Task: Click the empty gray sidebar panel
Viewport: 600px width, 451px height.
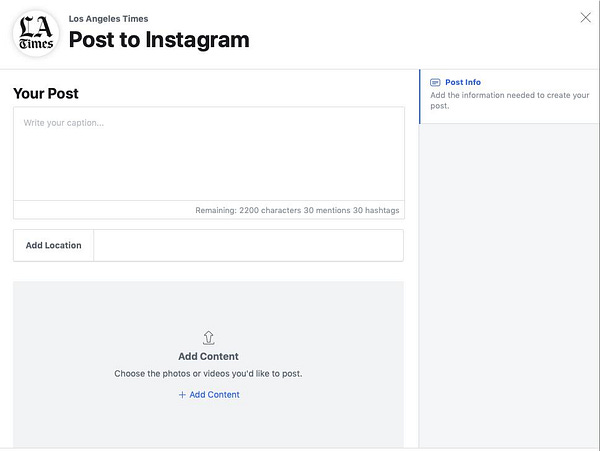Action: (x=509, y=285)
